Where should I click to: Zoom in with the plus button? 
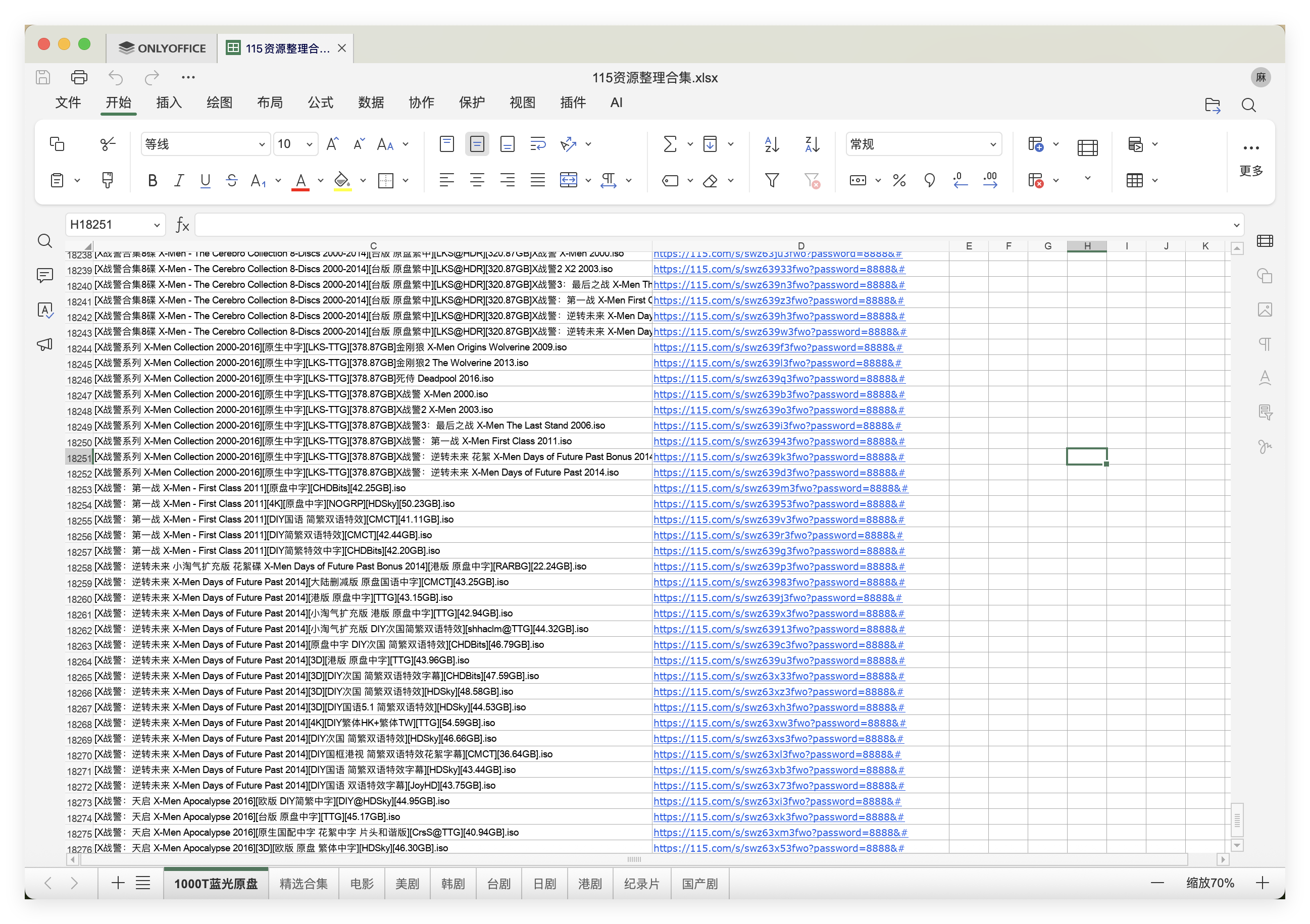point(1263,883)
